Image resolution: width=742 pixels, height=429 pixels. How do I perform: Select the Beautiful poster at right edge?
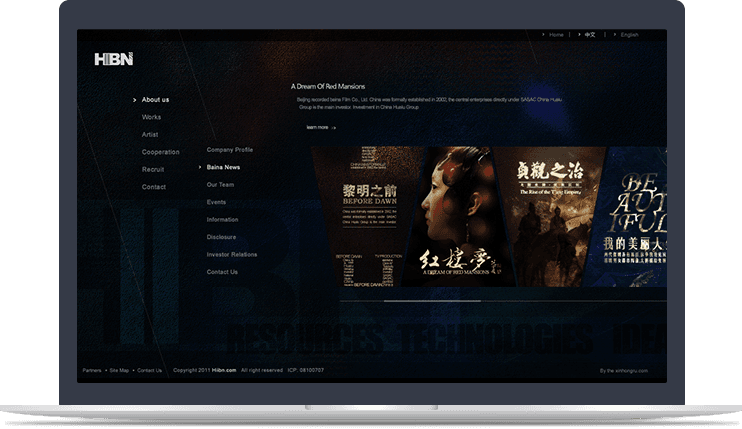tap(629, 217)
